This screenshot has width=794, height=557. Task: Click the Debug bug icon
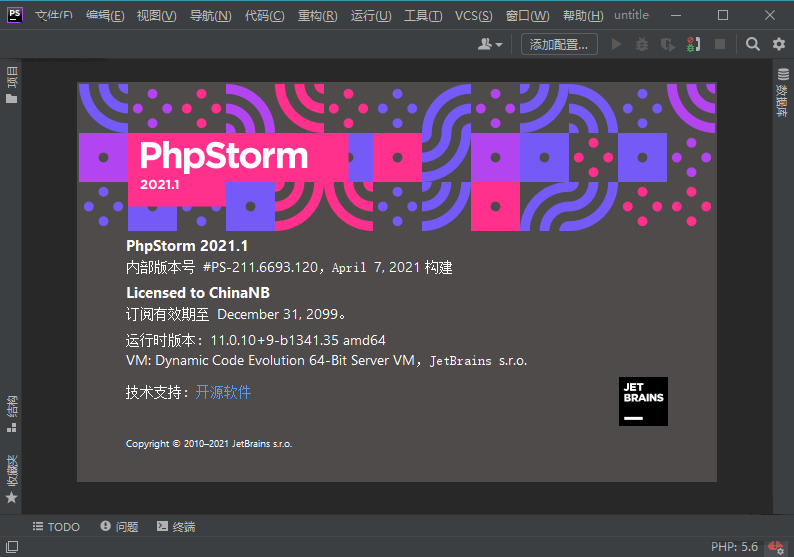(642, 45)
